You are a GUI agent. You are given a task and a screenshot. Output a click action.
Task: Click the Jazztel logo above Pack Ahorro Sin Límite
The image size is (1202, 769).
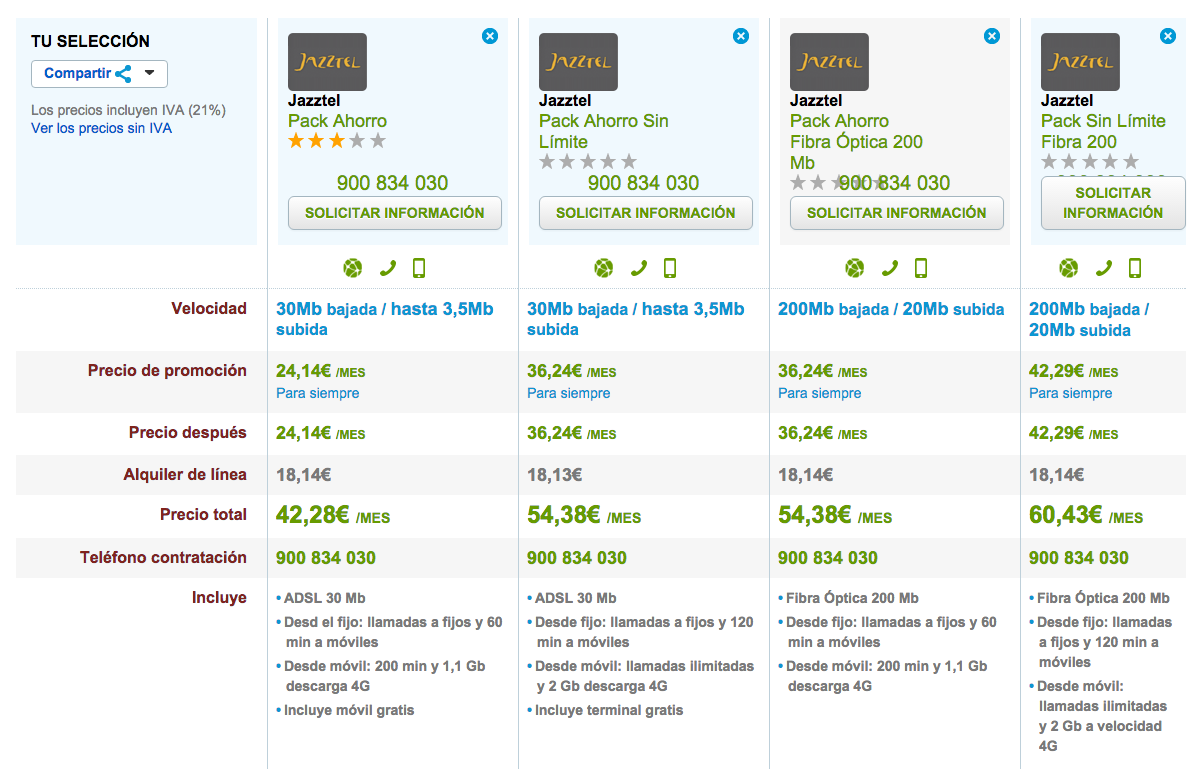point(578,62)
